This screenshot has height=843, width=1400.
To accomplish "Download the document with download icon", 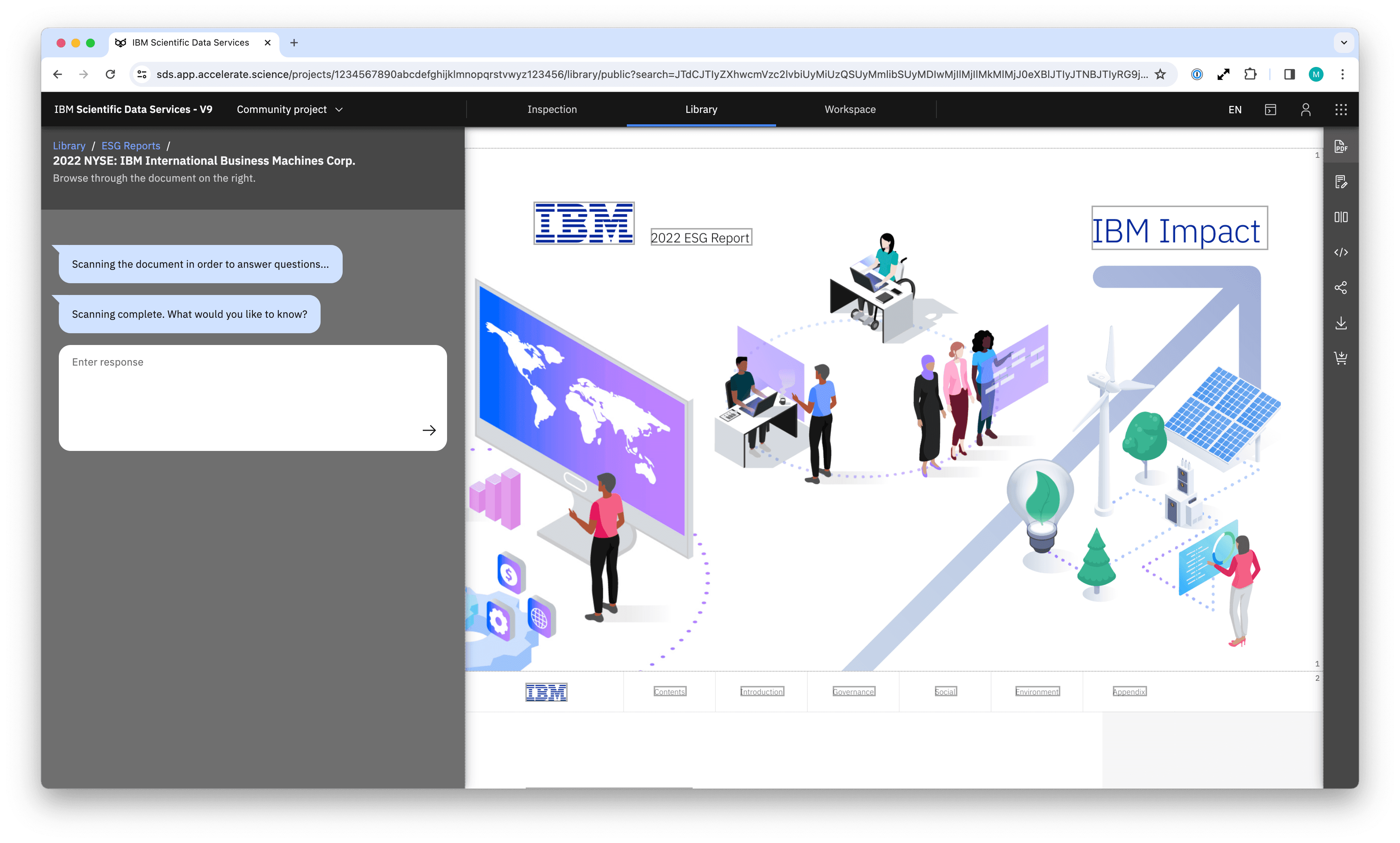I will pyautogui.click(x=1340, y=323).
